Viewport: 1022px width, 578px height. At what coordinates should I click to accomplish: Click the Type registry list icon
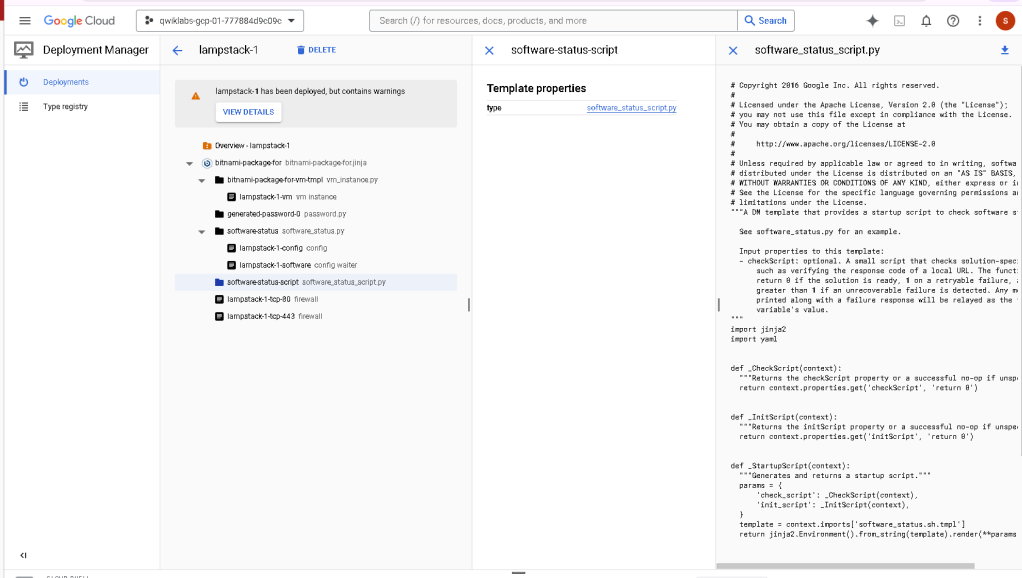coord(23,106)
